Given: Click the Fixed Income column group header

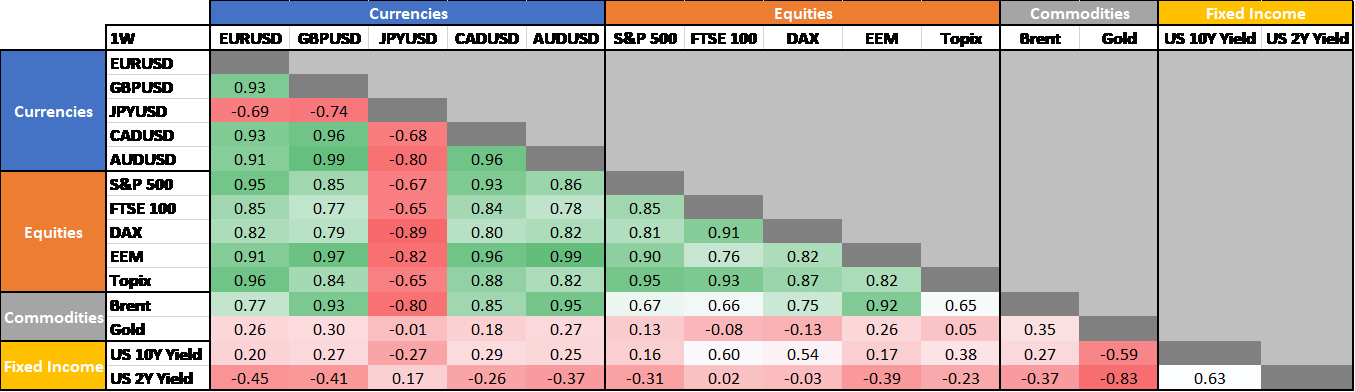Looking at the screenshot, I should click(x=1255, y=13).
